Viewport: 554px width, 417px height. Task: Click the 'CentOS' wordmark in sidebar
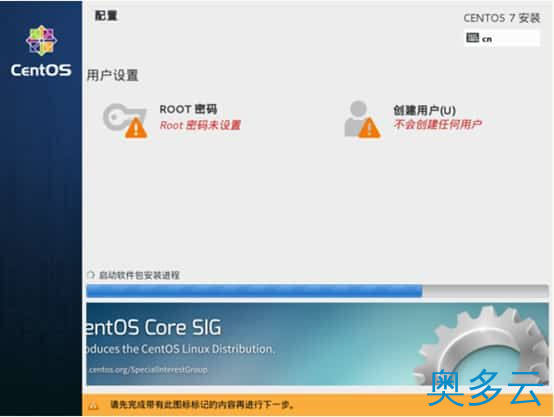pos(41,70)
